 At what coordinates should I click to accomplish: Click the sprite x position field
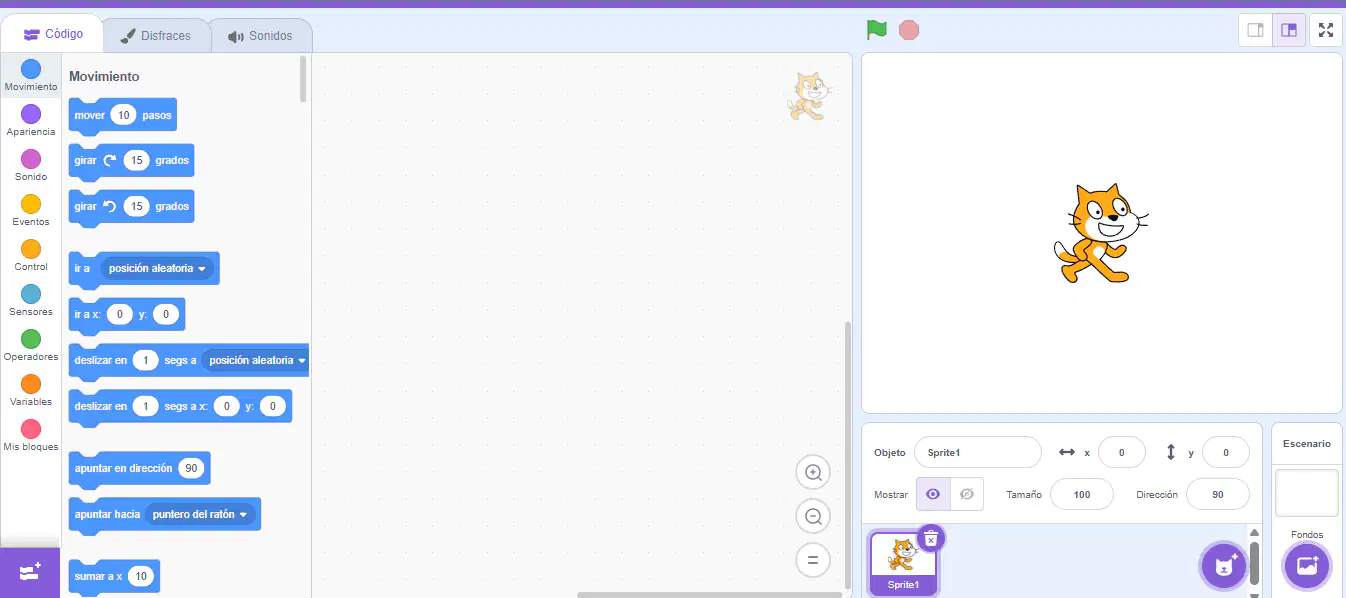point(1122,452)
